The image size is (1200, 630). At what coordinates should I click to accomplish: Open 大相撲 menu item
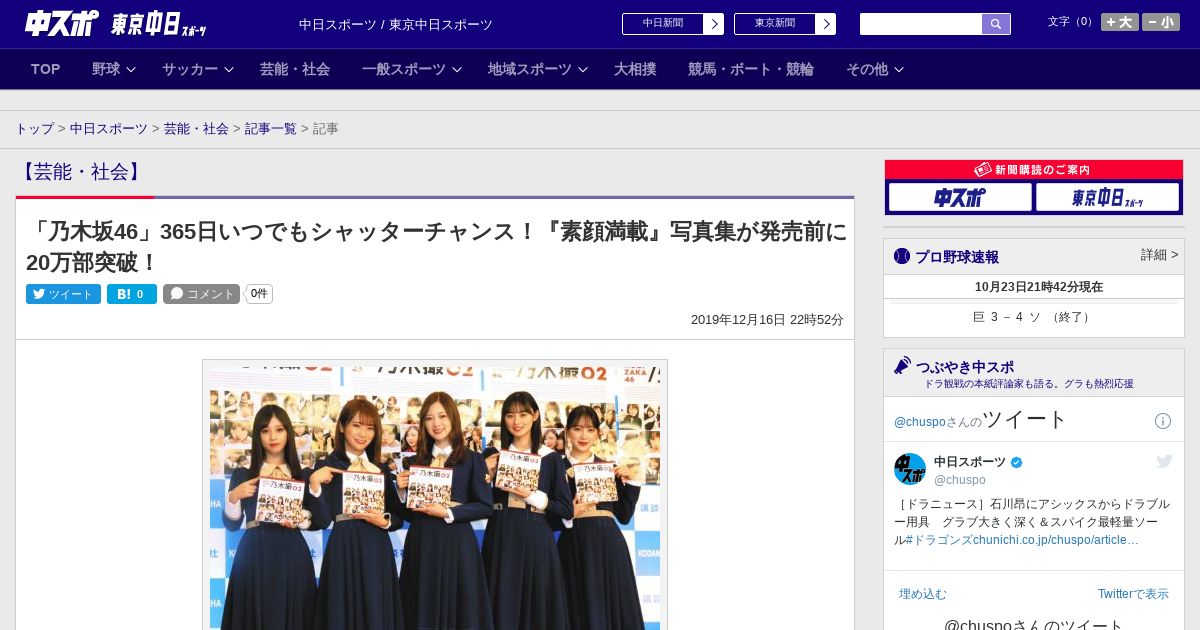[x=635, y=69]
